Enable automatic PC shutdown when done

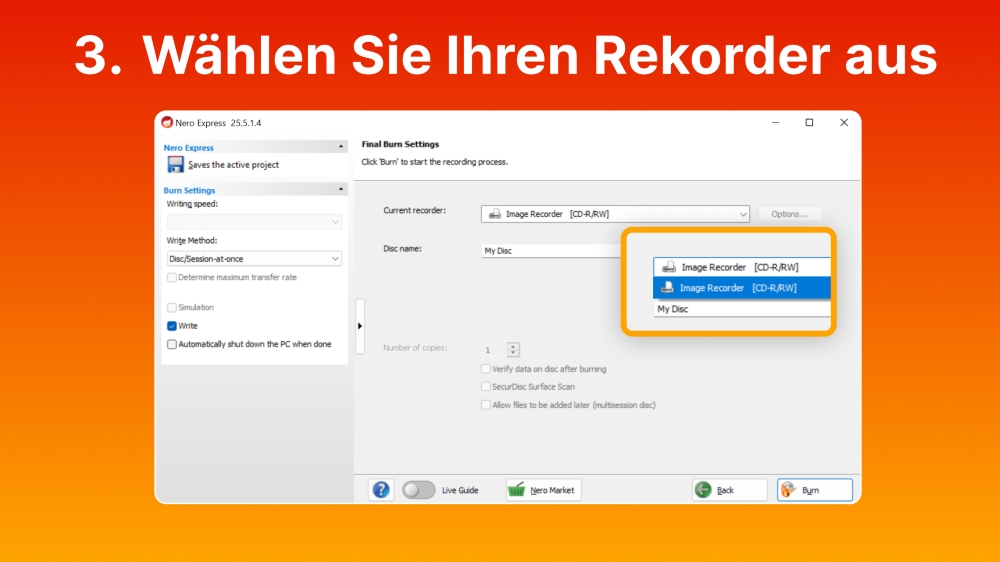172,344
